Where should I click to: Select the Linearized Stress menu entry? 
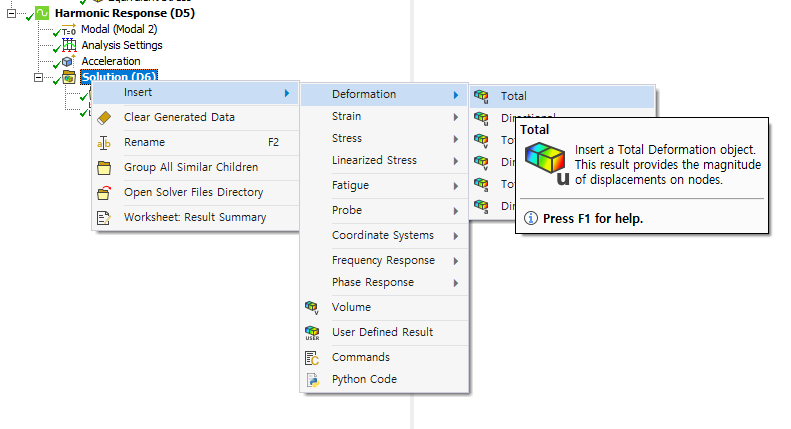tap(384, 160)
